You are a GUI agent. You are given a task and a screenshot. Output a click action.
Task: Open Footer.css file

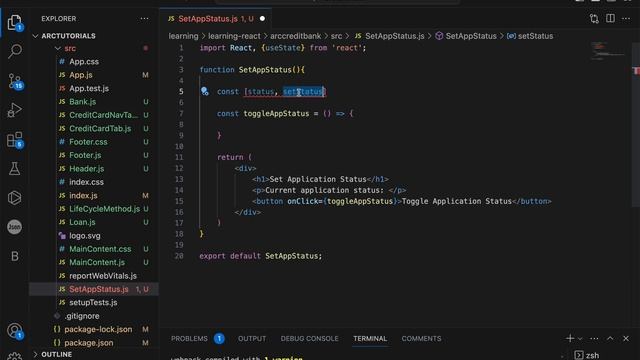coord(88,142)
